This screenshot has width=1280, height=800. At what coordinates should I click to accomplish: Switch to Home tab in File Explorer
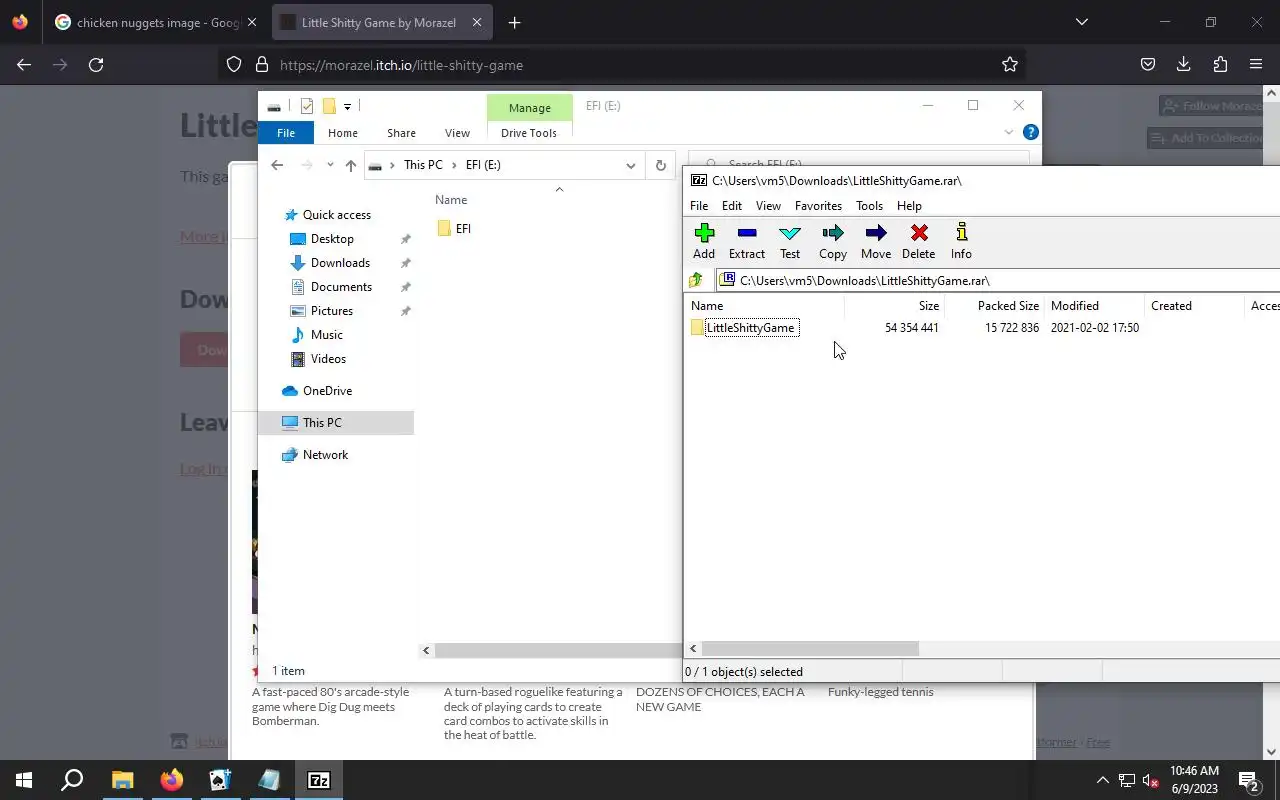tap(343, 133)
